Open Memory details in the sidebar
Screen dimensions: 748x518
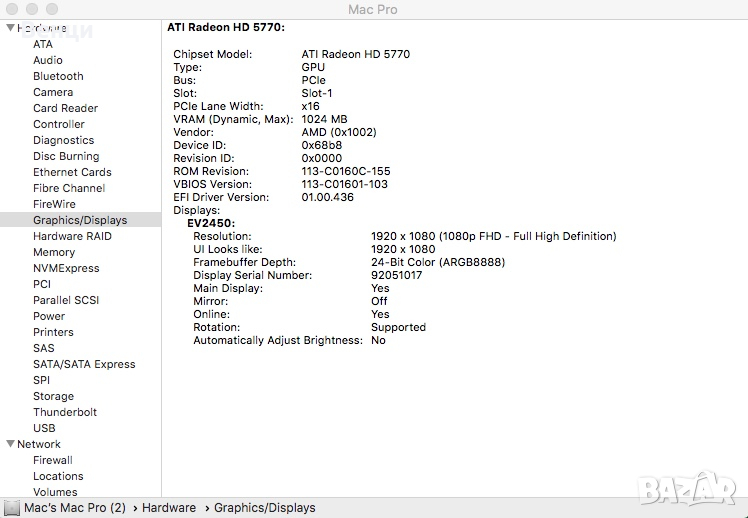click(x=54, y=252)
